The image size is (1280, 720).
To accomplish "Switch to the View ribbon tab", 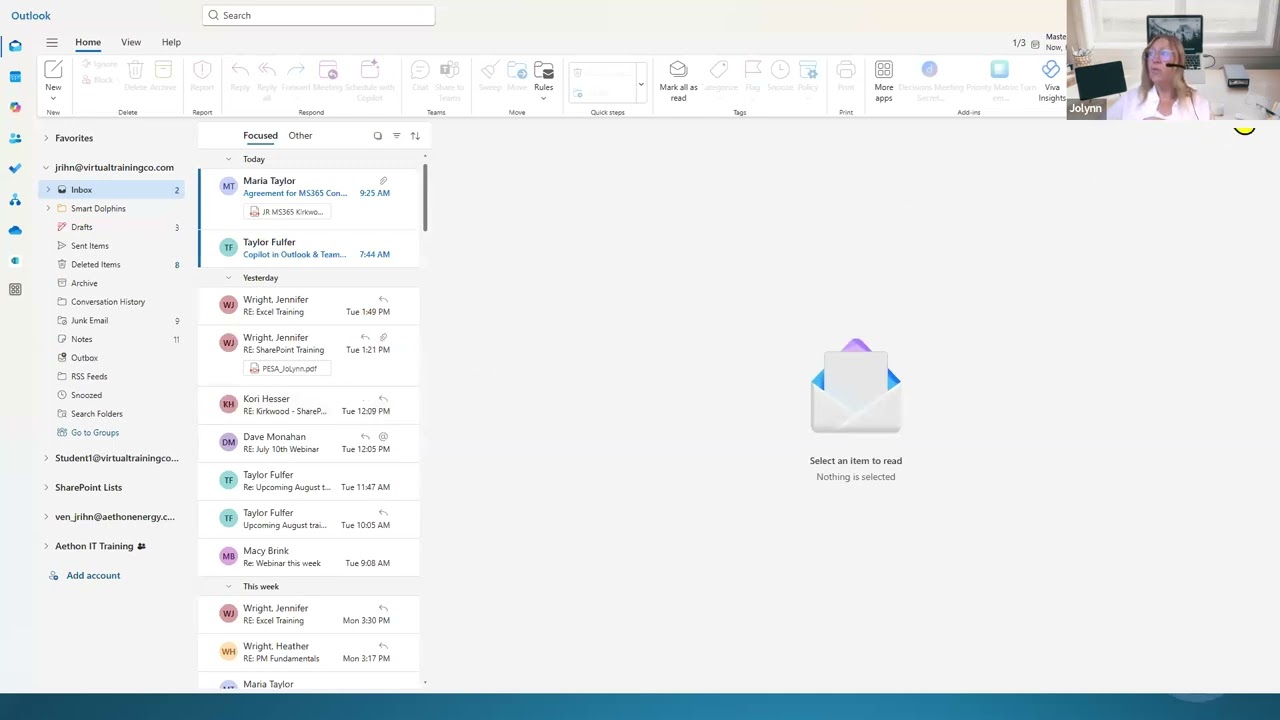I will (x=131, y=42).
